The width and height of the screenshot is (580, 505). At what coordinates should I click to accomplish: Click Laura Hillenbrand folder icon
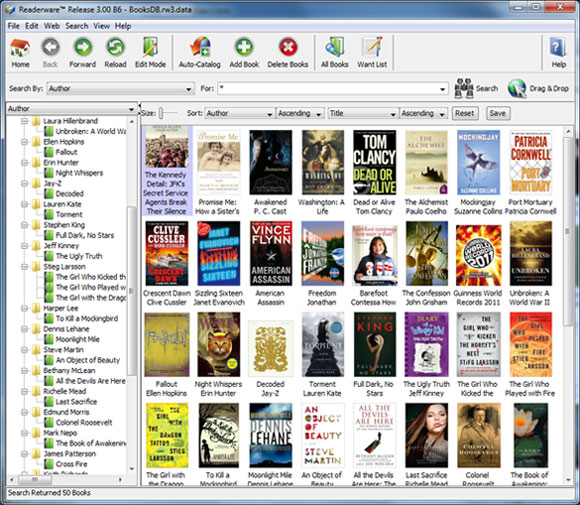pos(36,121)
